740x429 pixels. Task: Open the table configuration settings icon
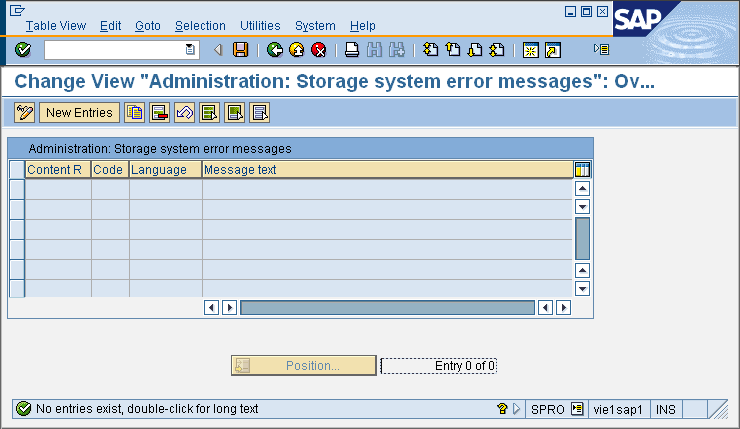click(x=582, y=170)
